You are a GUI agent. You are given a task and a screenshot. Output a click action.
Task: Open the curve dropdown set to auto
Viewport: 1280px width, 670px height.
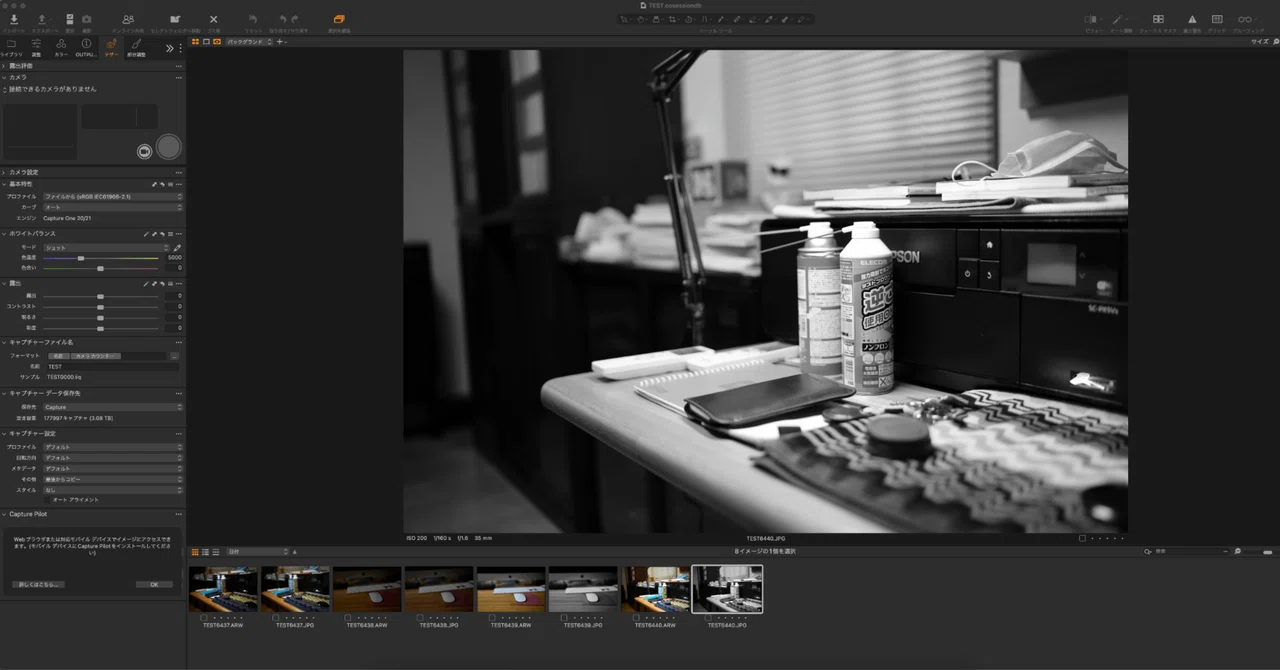point(113,207)
